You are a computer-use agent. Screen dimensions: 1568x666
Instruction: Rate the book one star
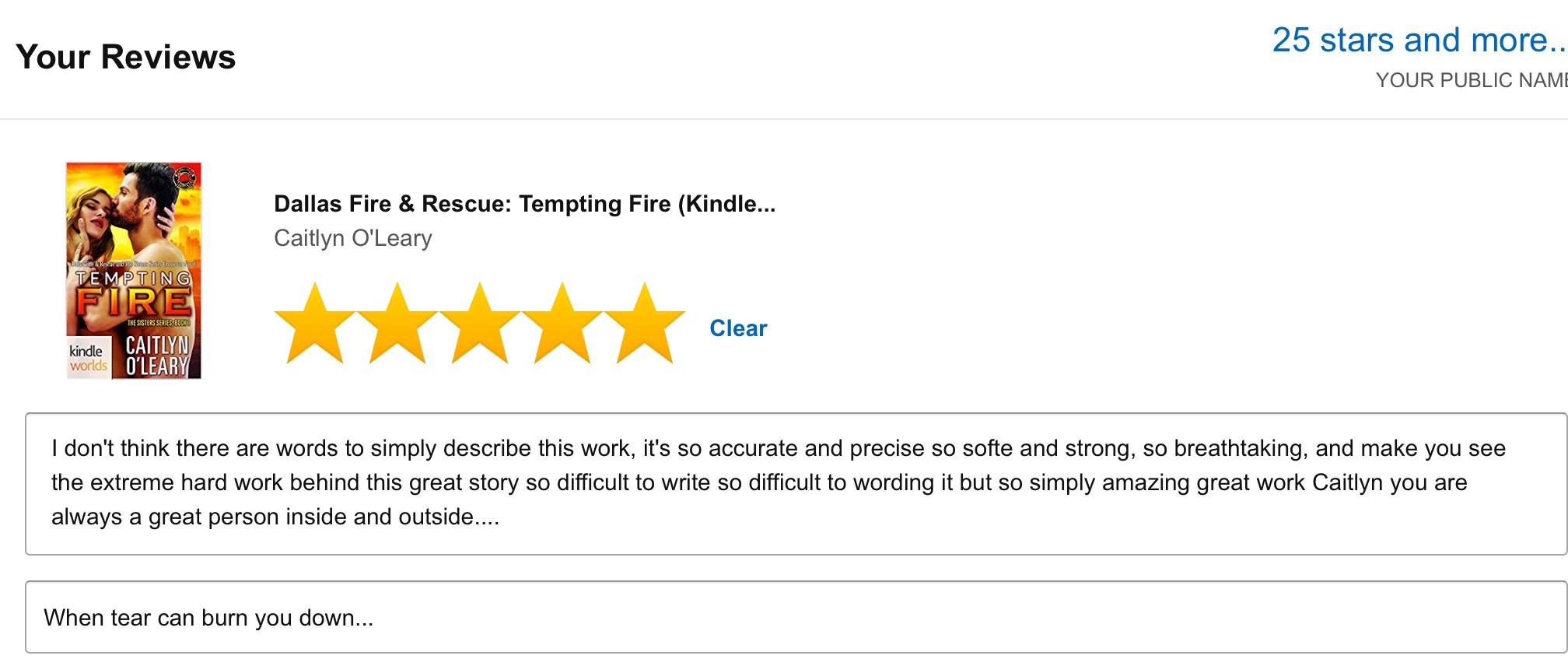315,324
